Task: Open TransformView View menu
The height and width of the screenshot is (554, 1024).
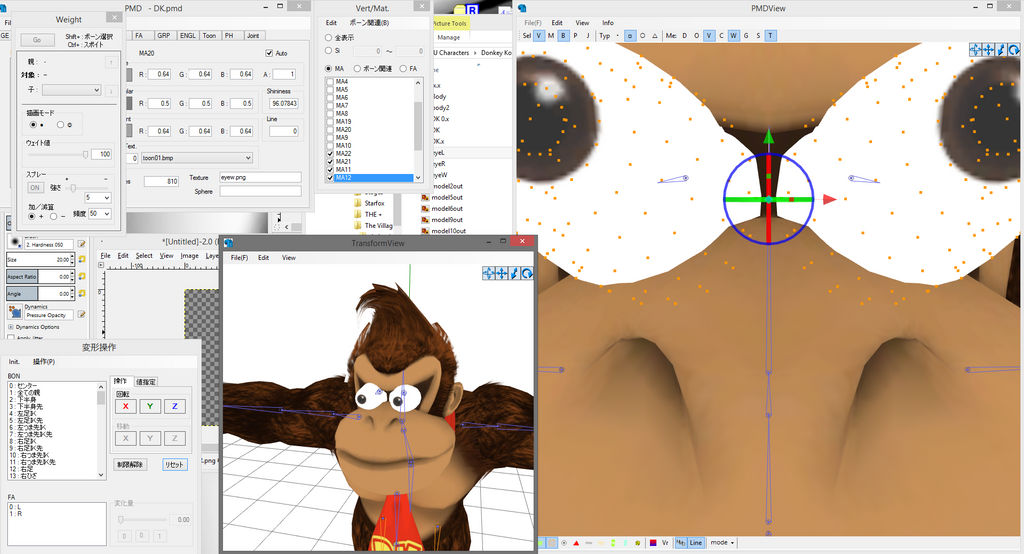Action: pyautogui.click(x=289, y=258)
